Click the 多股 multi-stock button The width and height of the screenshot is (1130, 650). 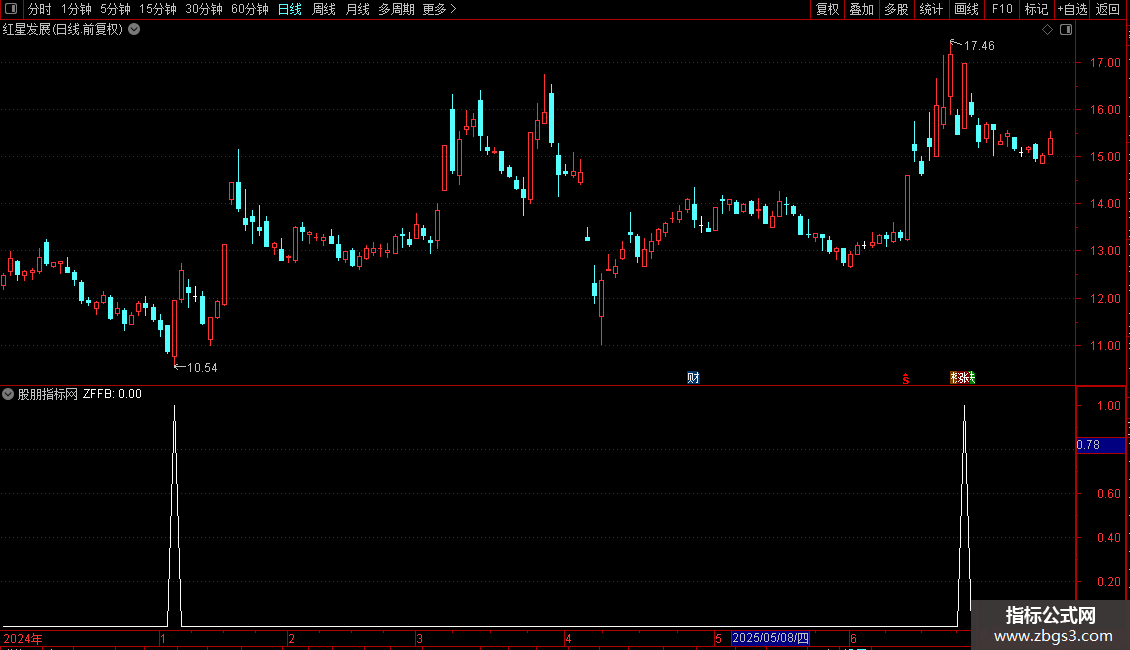click(896, 9)
